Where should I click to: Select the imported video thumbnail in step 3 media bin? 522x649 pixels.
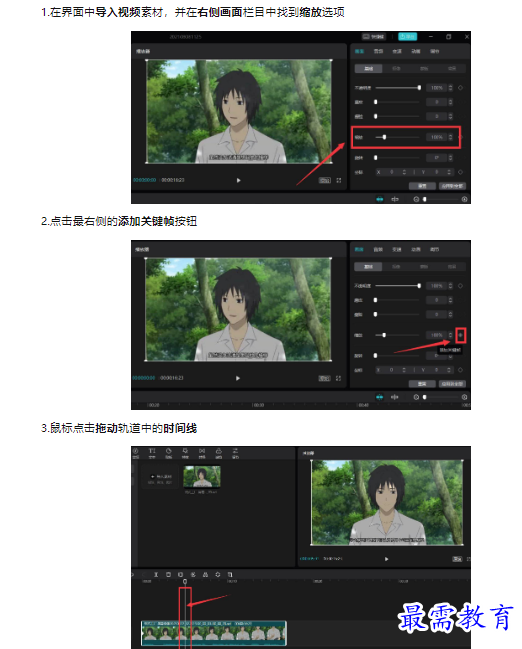[x=202, y=476]
